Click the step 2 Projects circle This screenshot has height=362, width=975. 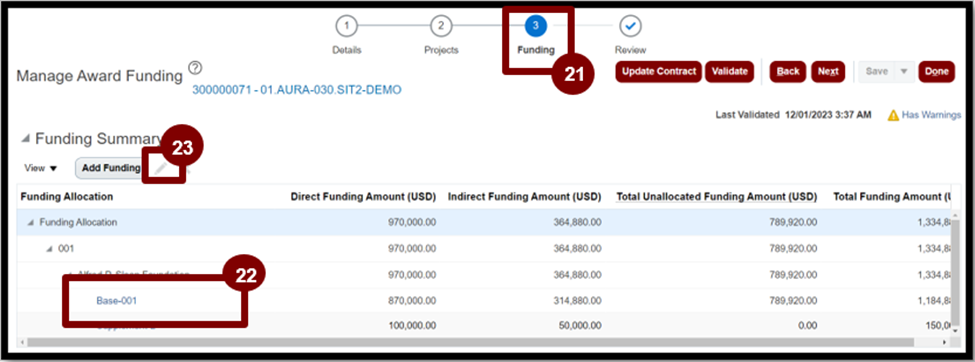click(x=441, y=26)
